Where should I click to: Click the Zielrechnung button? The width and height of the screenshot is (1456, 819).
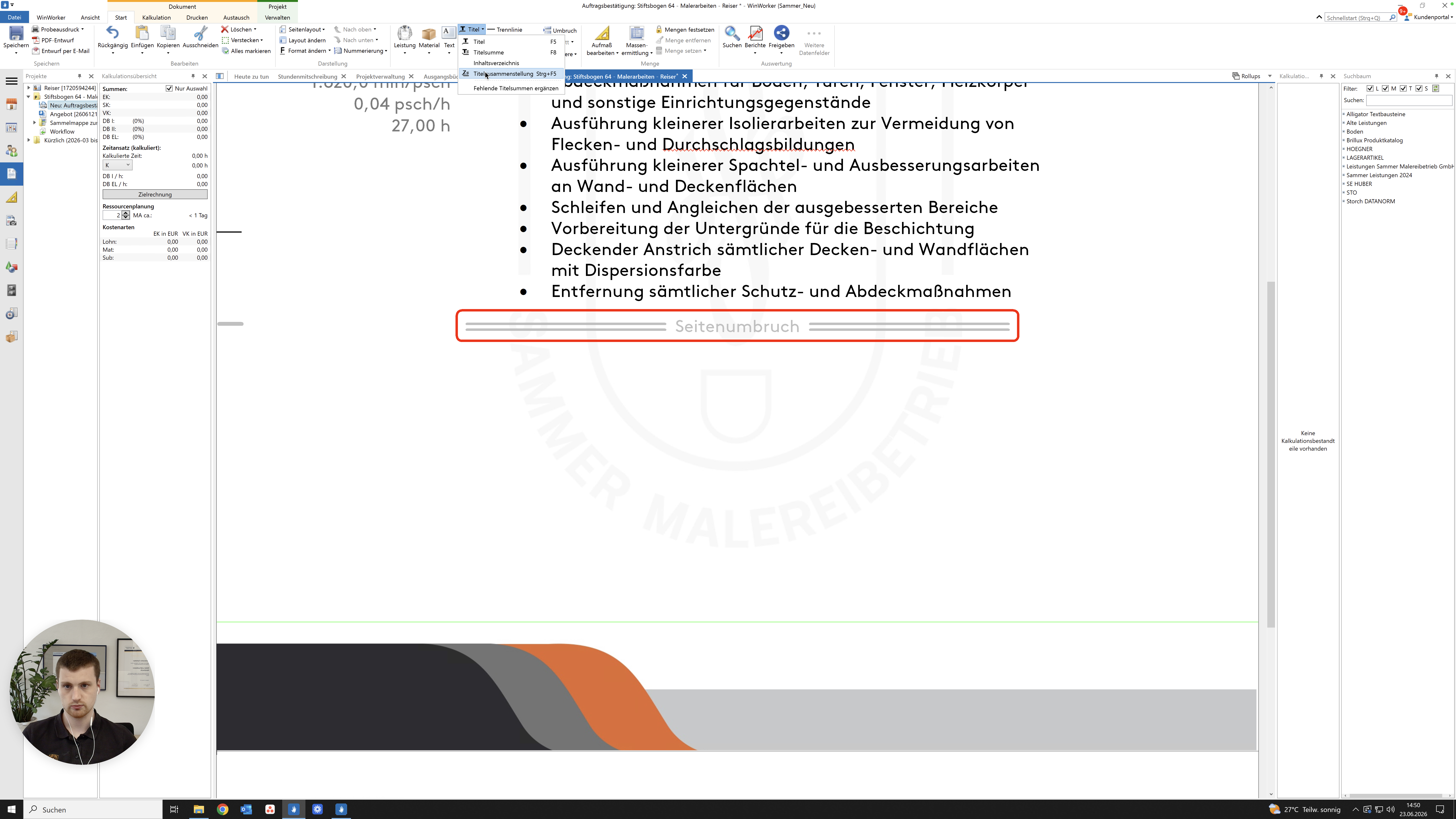click(155, 194)
